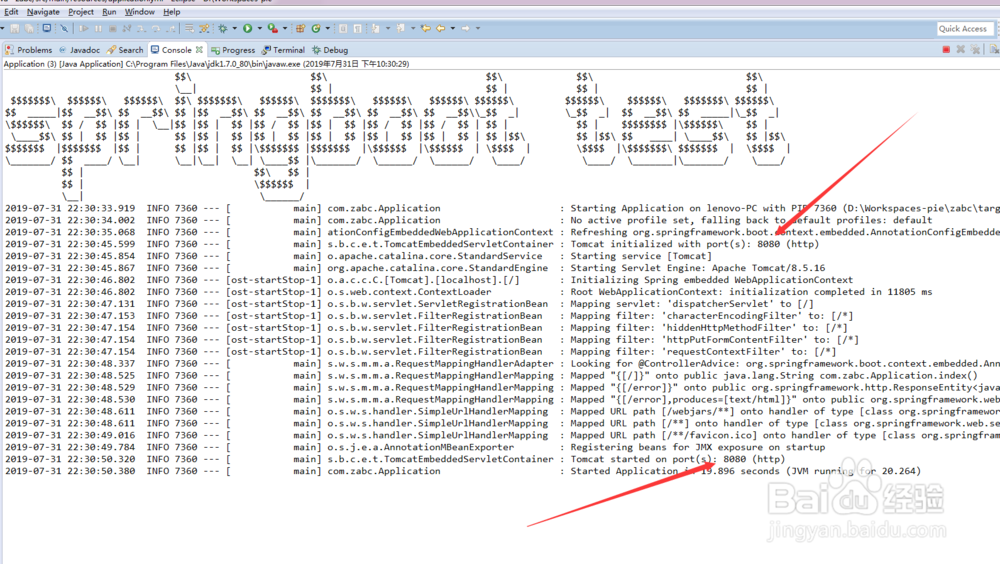Image resolution: width=1000 pixels, height=564 pixels.
Task: Open the Project menu
Action: pos(81,11)
